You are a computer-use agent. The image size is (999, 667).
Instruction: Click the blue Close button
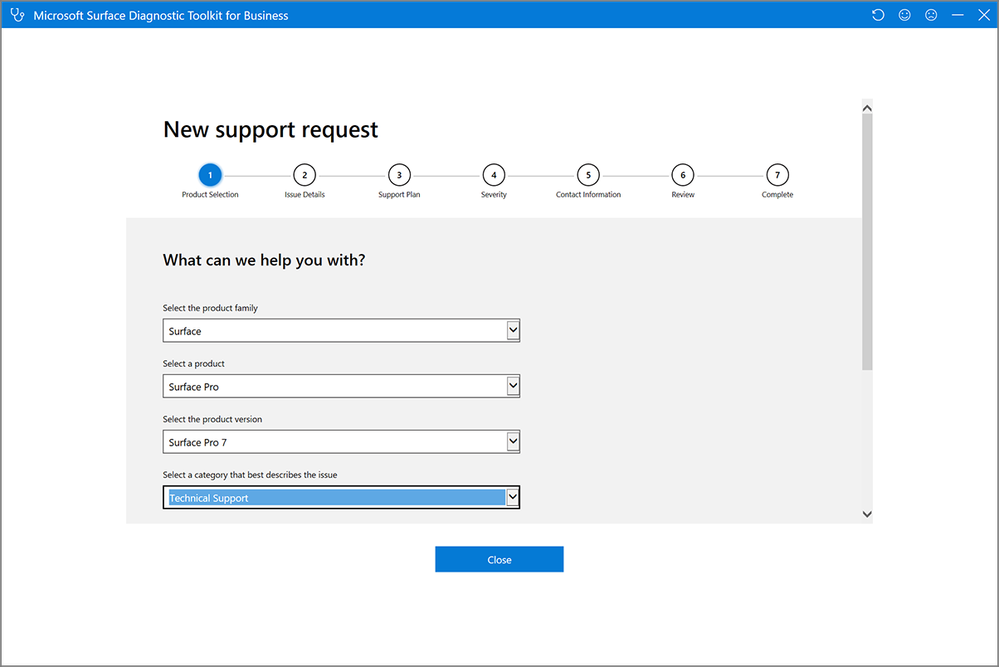coord(500,559)
